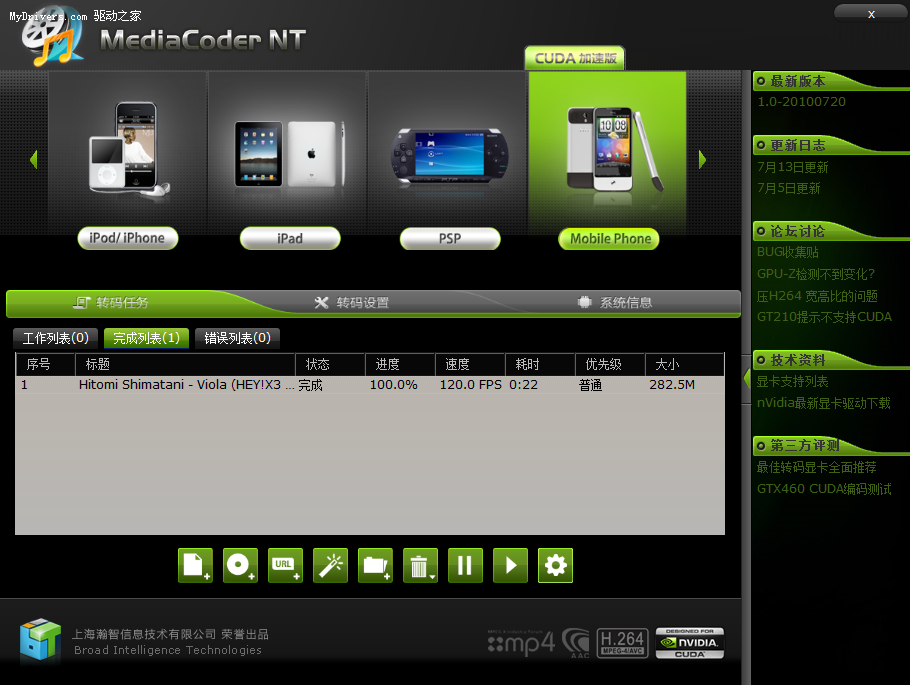Click the iPod/iPhone preset button
910x685 pixels.
point(128,238)
